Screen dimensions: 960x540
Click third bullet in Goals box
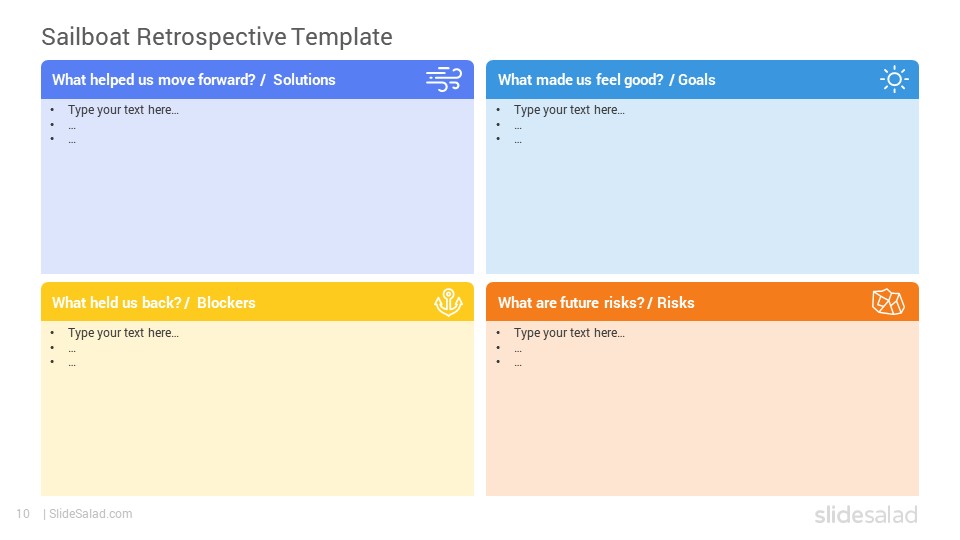pyautogui.click(x=518, y=141)
